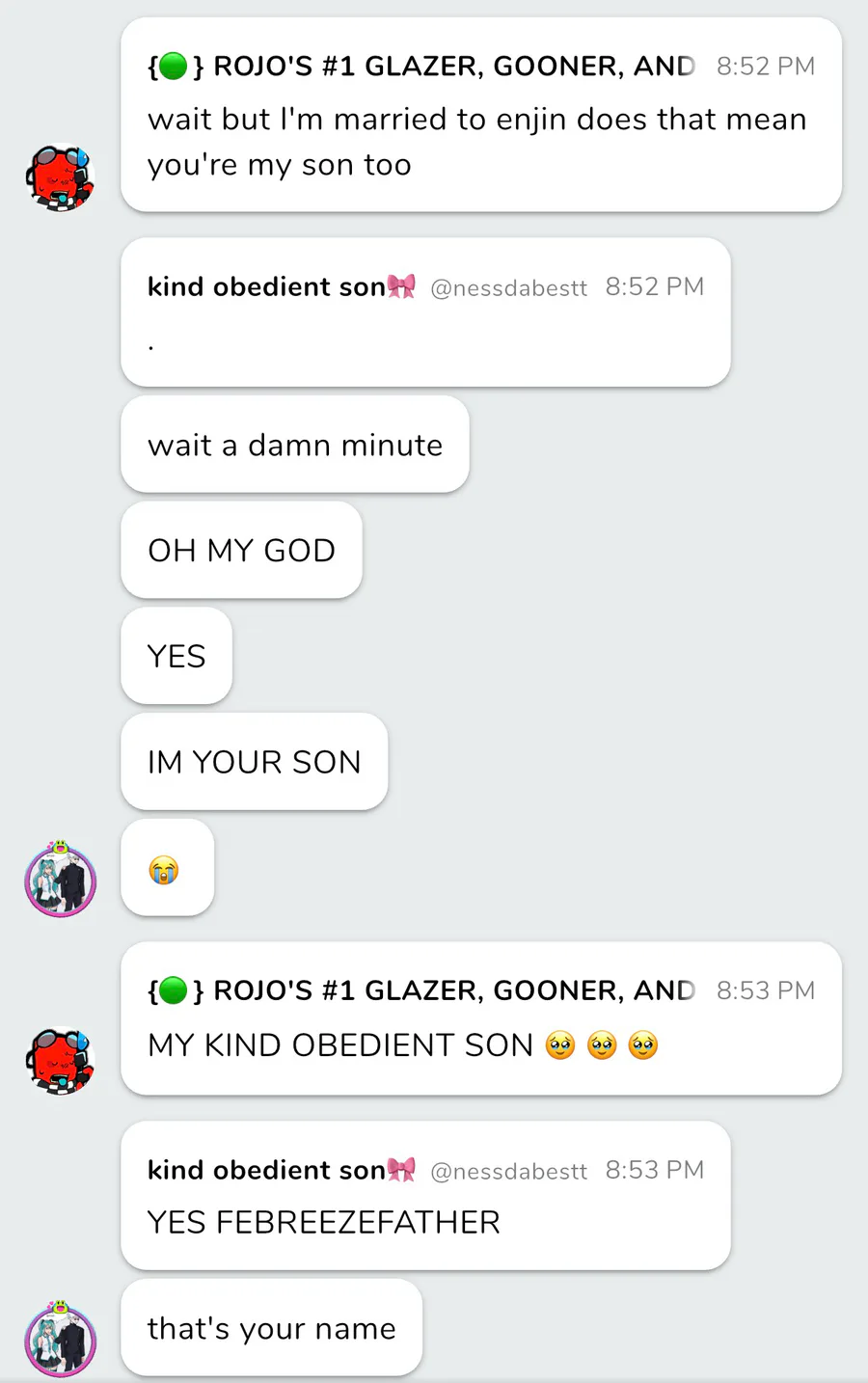Select the "OH MY GOD" message bubble
Screen dimensions: 868x1383
[241, 550]
